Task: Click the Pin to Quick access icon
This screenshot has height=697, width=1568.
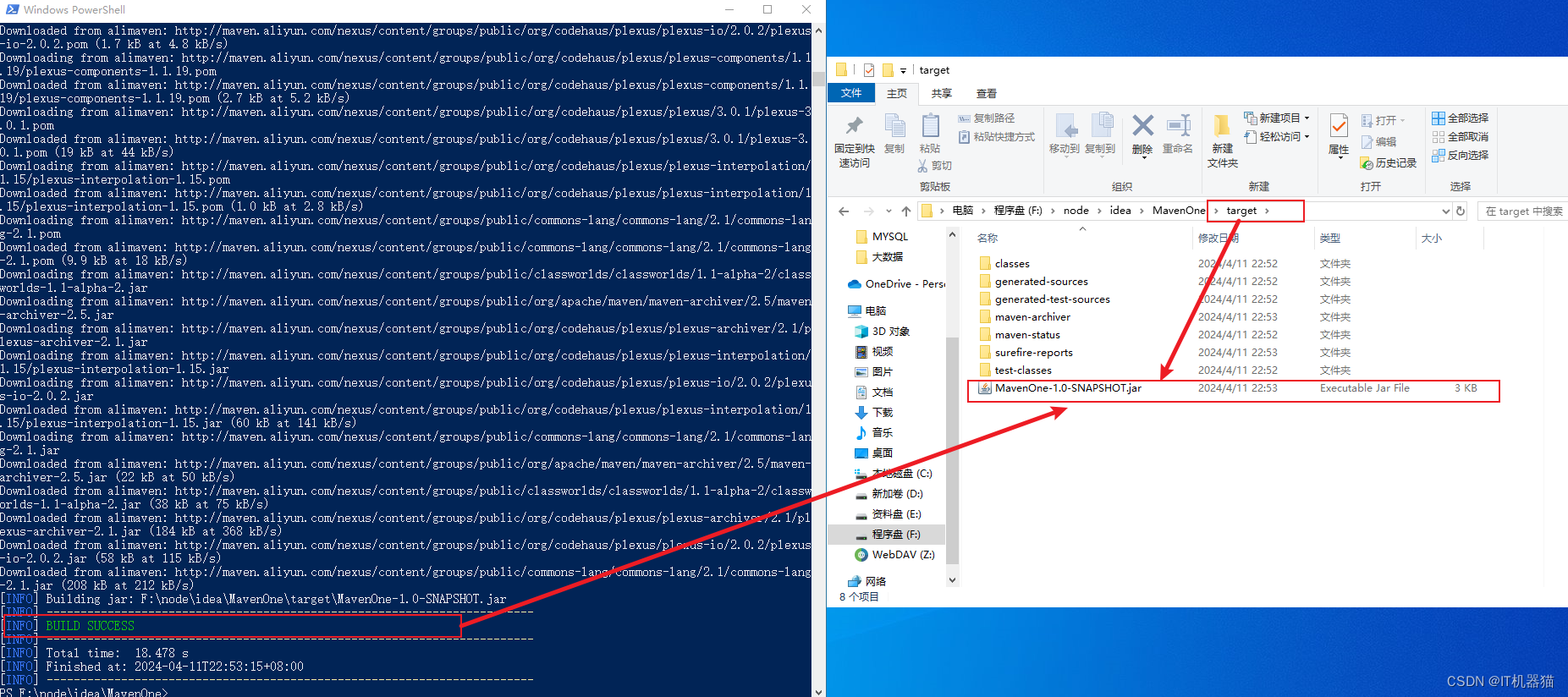Action: (855, 126)
